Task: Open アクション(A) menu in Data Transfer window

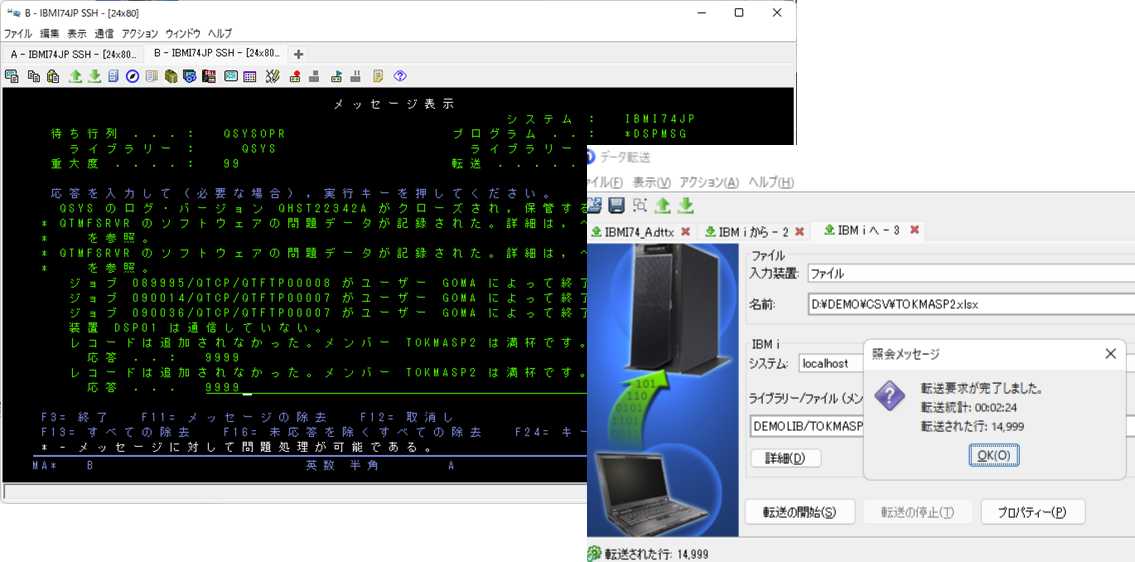Action: (709, 182)
